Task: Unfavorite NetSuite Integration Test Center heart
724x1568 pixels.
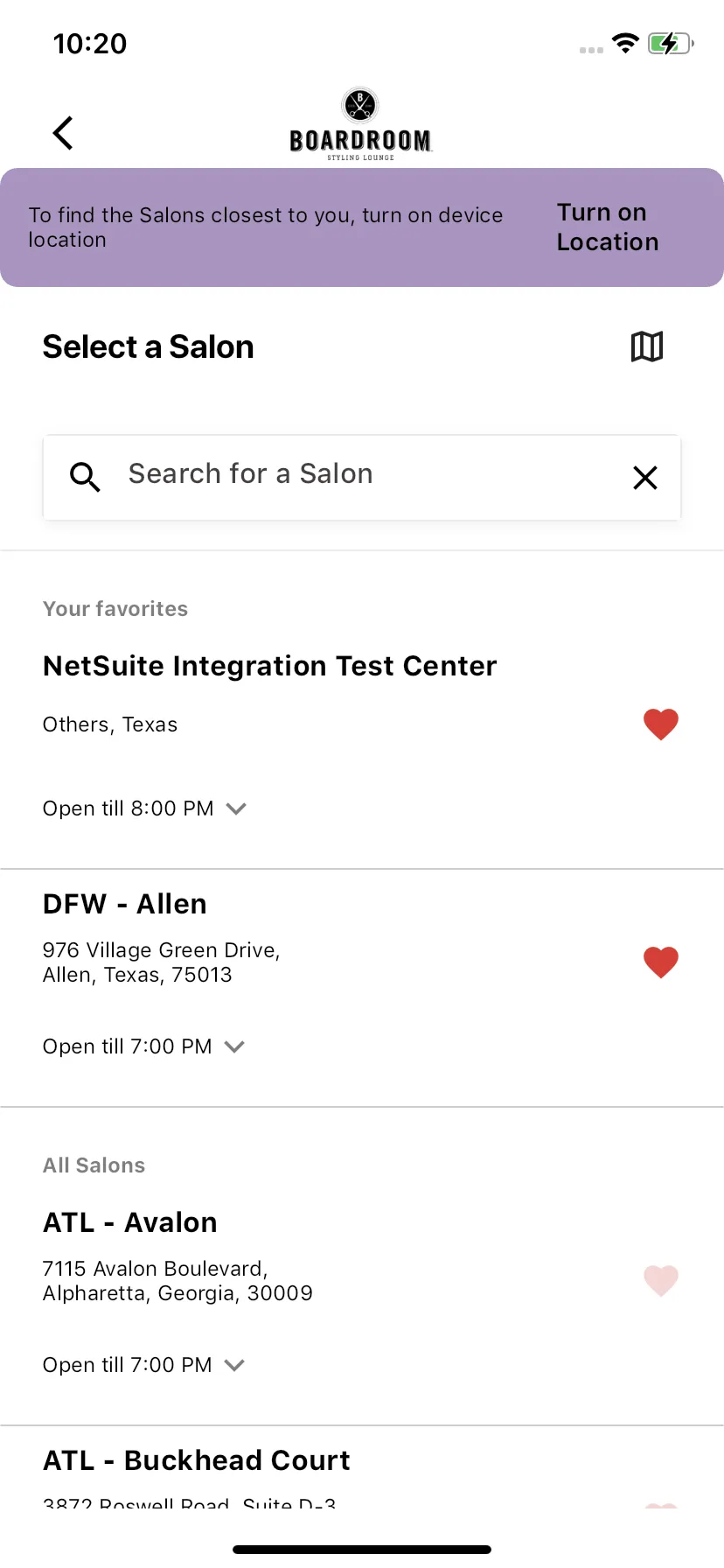Action: (661, 724)
